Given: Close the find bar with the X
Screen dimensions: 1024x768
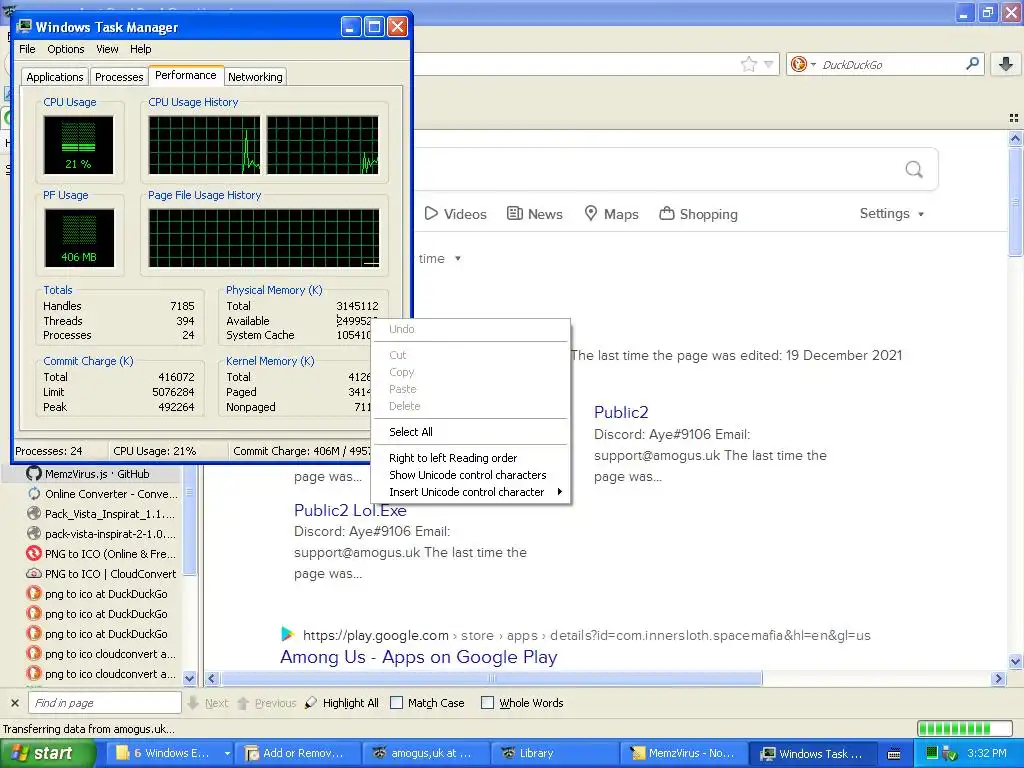Looking at the screenshot, I should 14,703.
